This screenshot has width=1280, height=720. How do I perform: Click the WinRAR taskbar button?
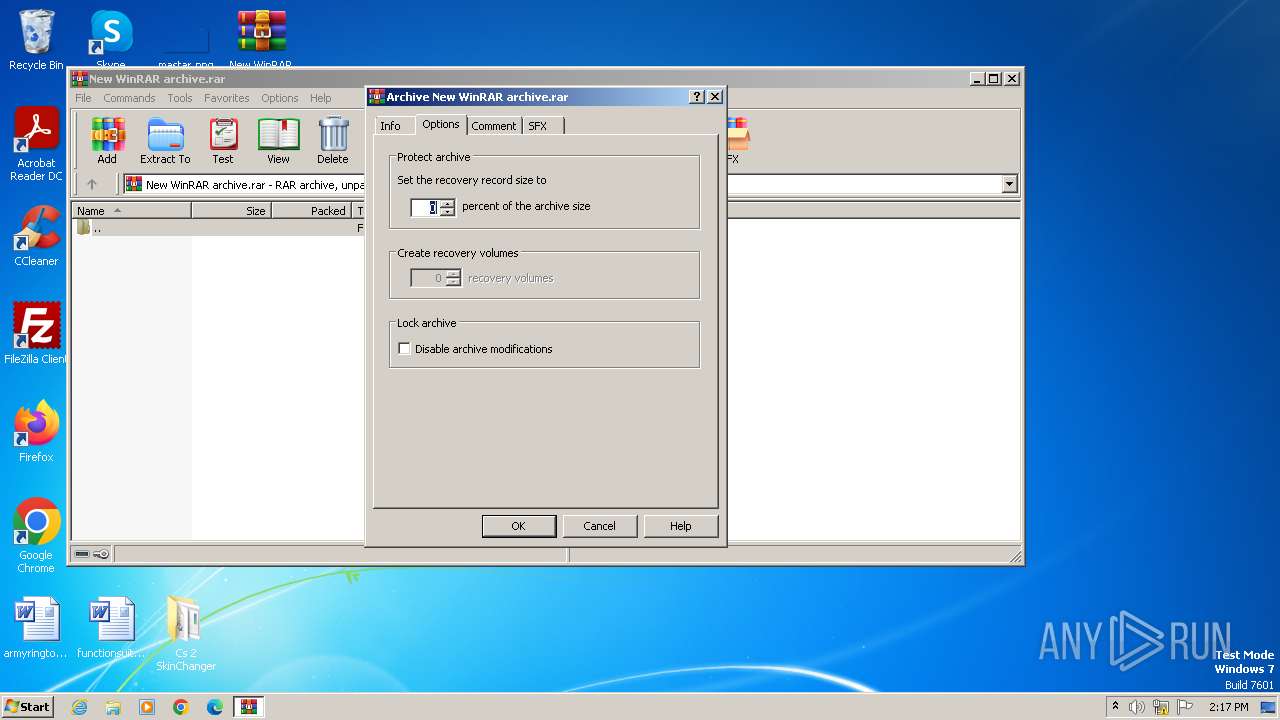tap(249, 707)
